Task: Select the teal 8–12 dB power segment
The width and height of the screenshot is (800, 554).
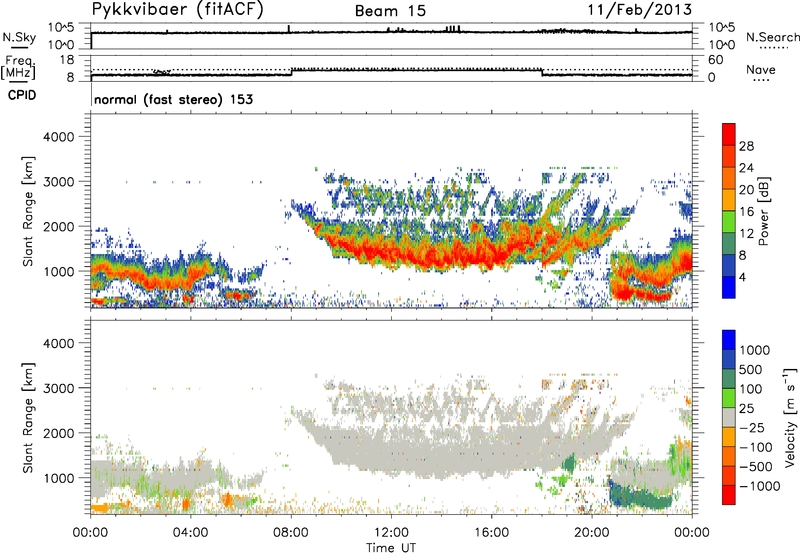Action: coord(729,244)
